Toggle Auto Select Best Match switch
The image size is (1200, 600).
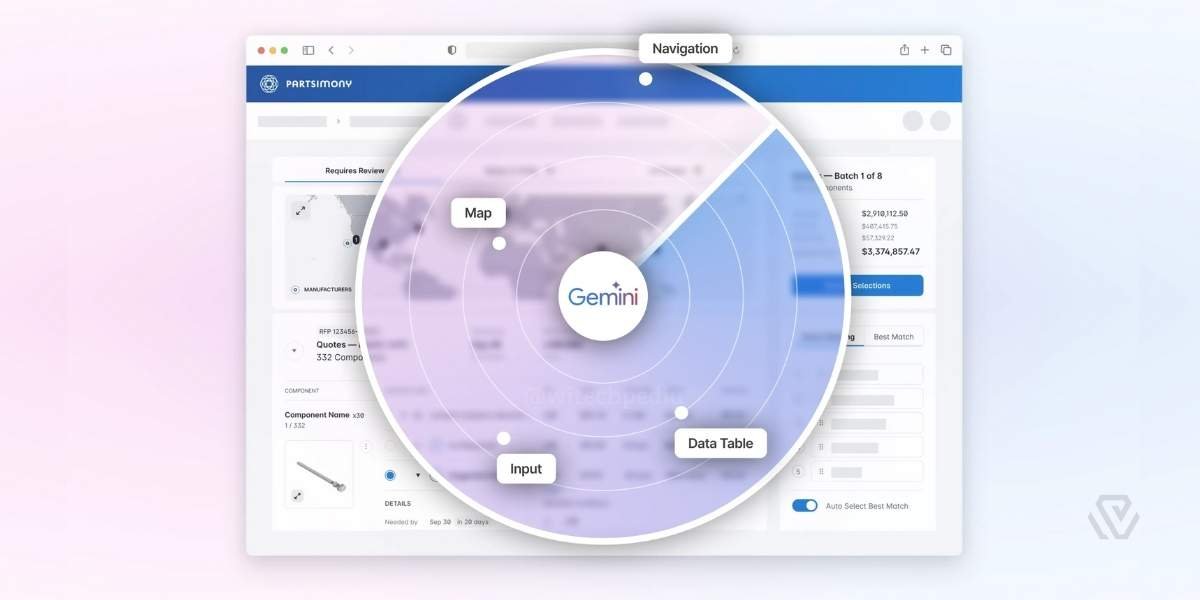click(x=804, y=506)
